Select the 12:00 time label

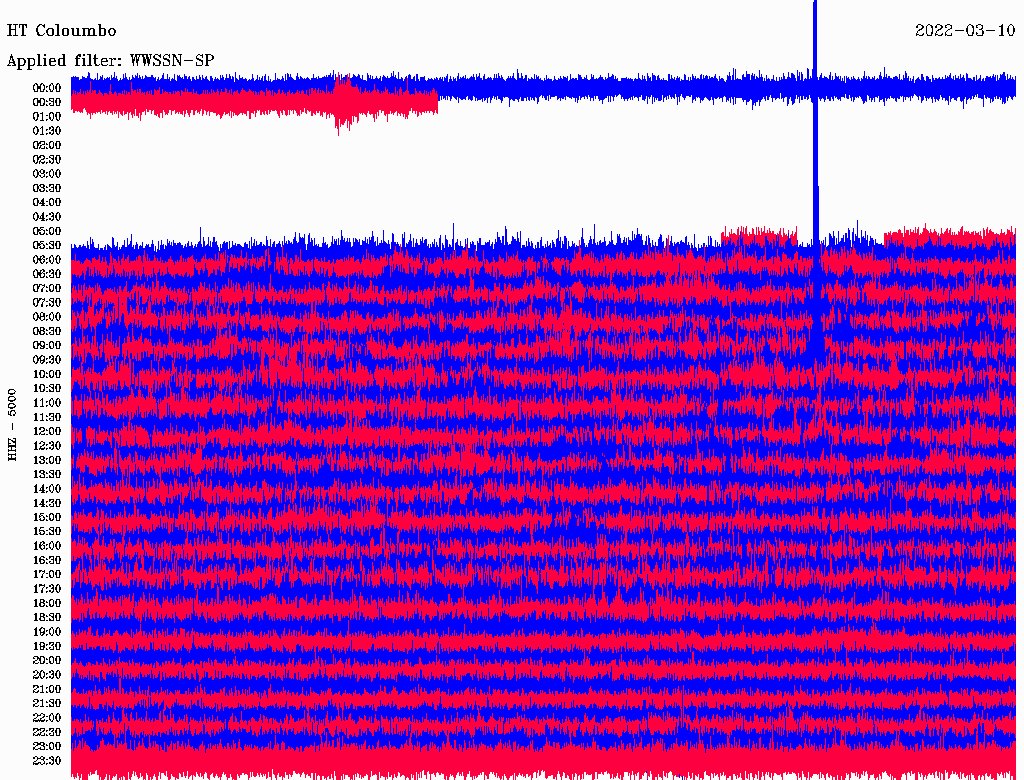(47, 431)
